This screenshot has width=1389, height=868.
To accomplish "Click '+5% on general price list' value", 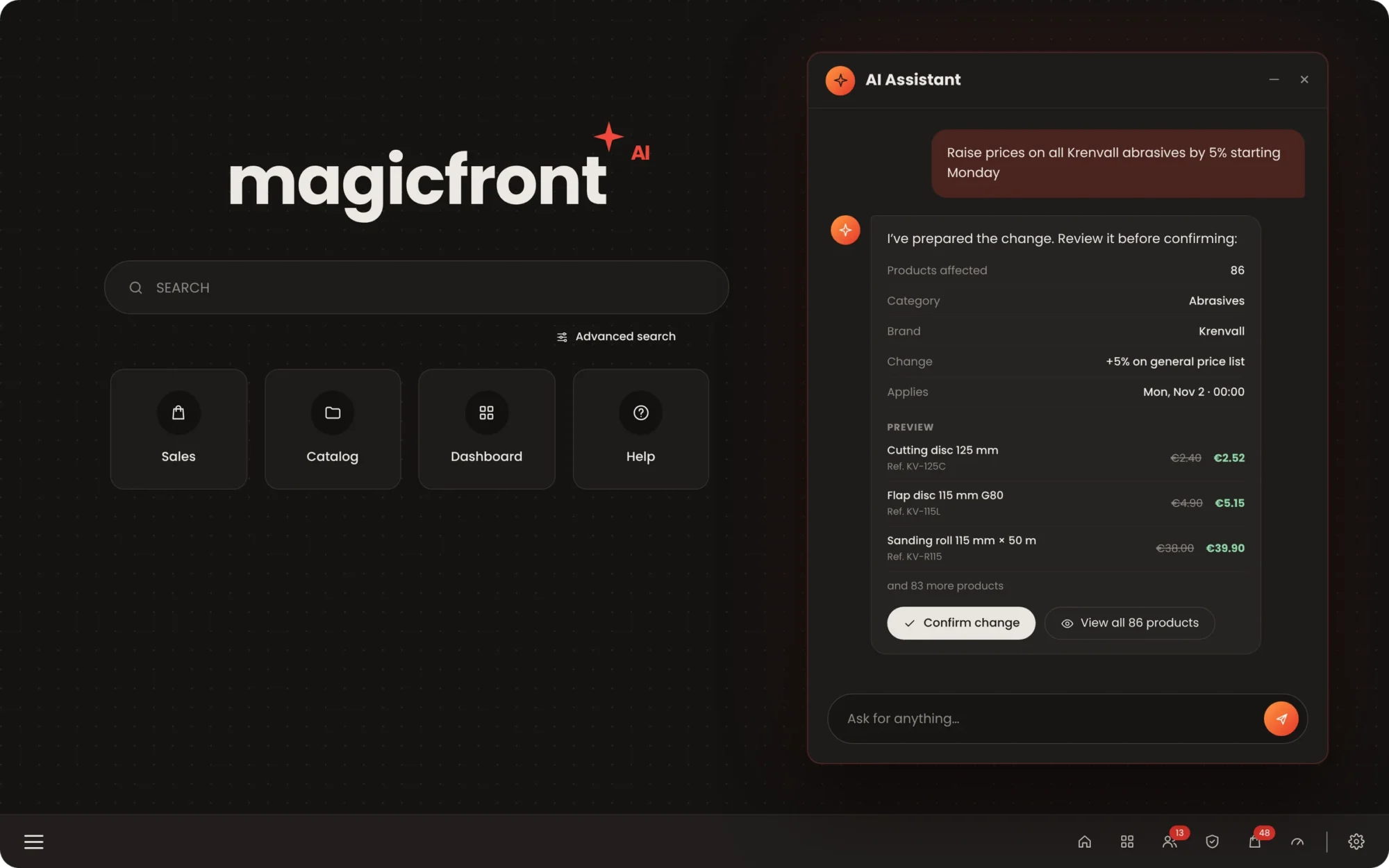I will pos(1175,361).
